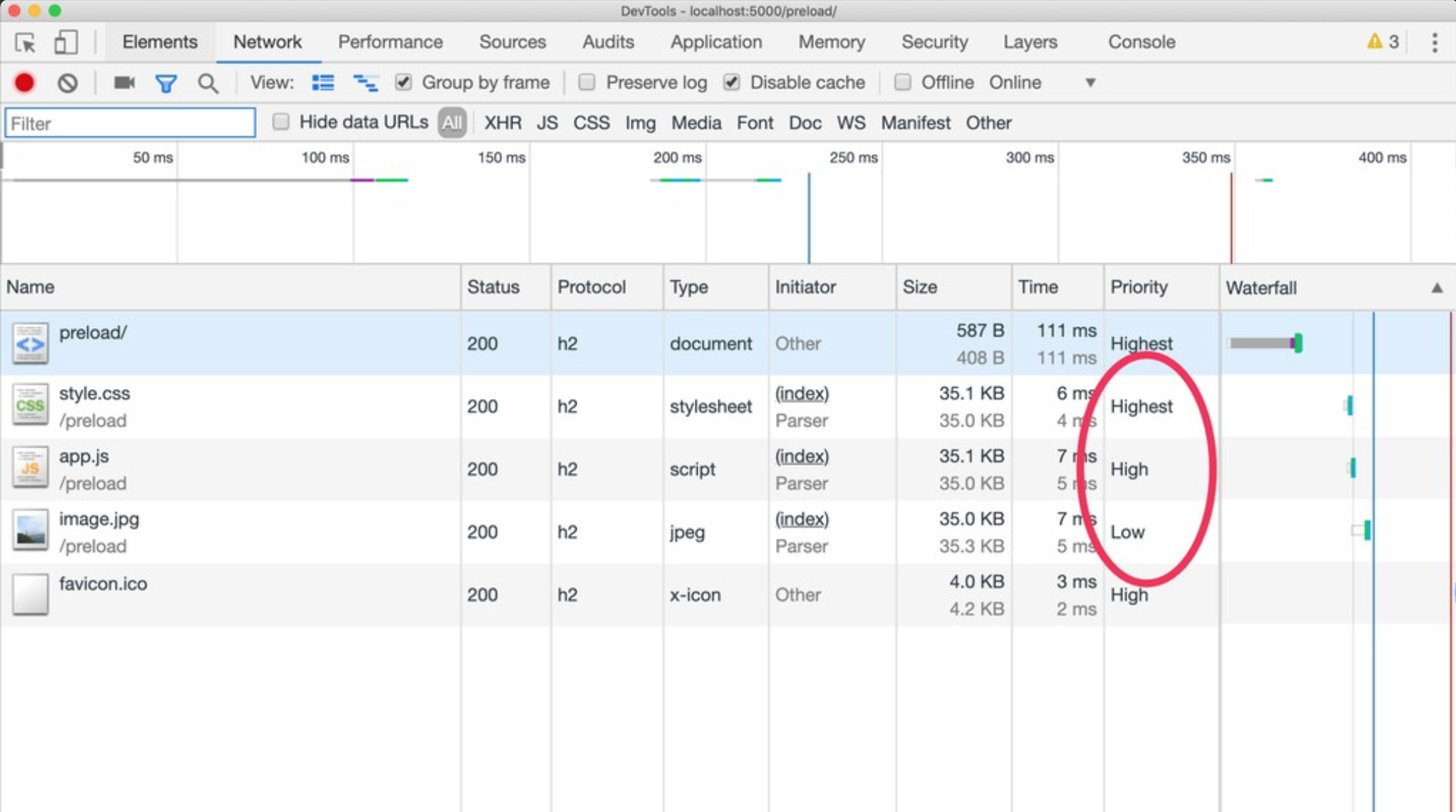Uncheck Group by frame checkbox
The image size is (1456, 812).
403,82
